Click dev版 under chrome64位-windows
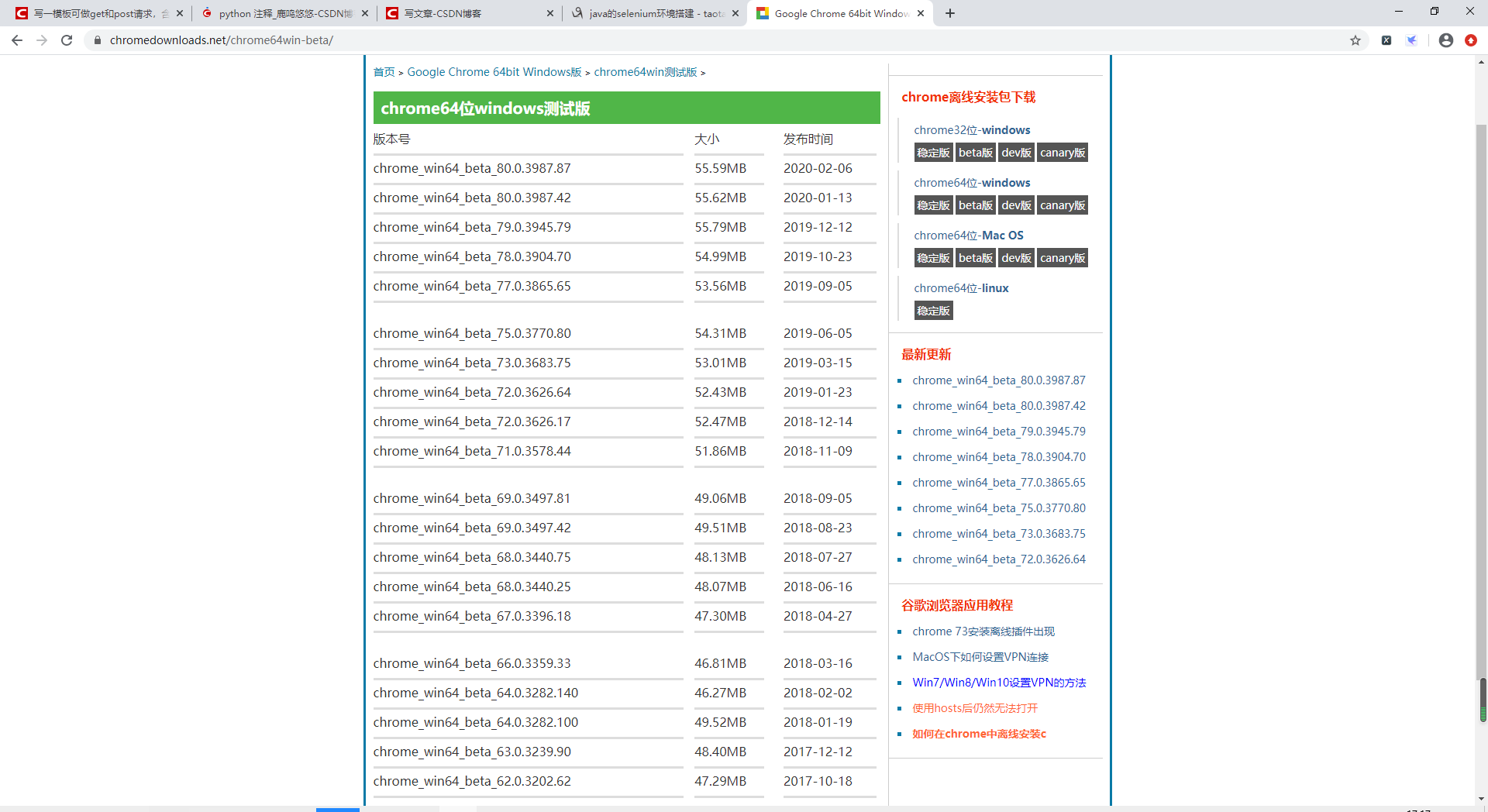This screenshot has height=812, width=1488. click(x=1016, y=205)
